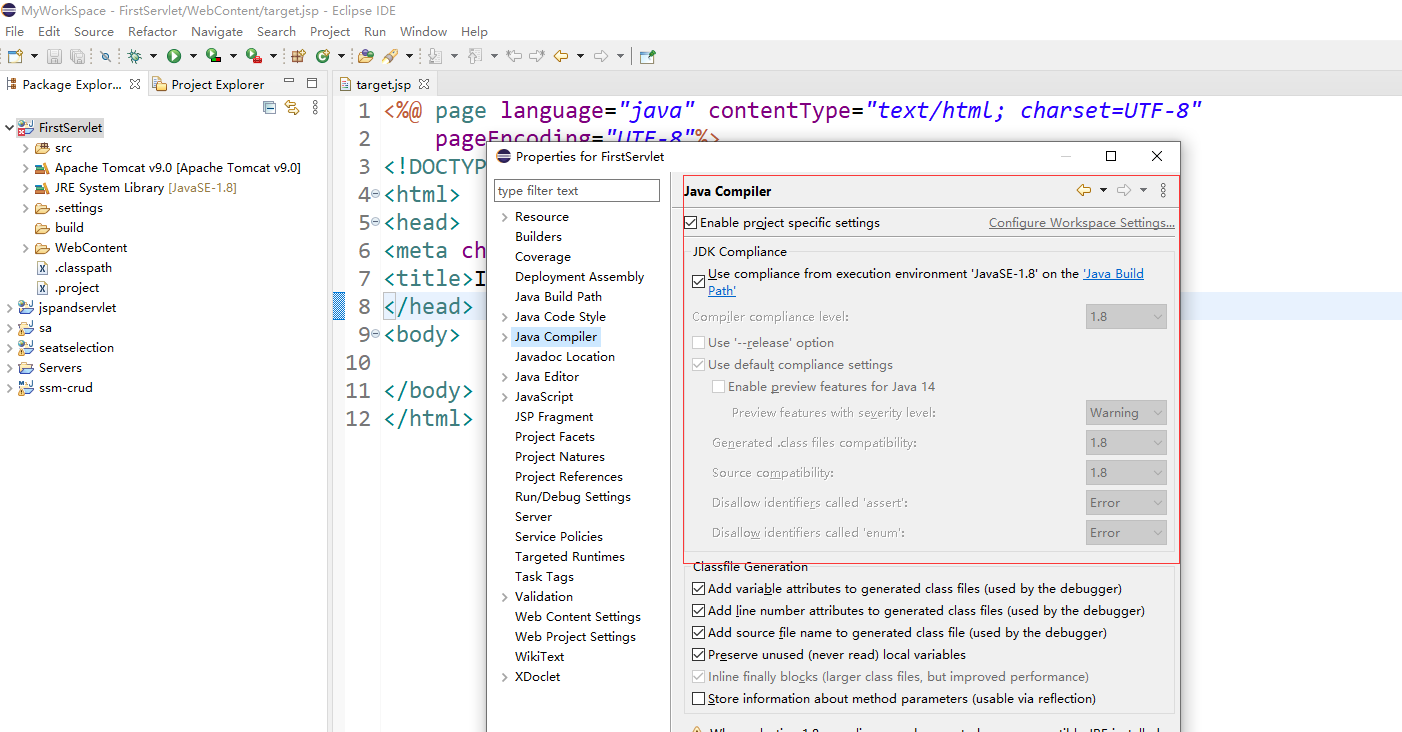Expand the Validation node in properties tree

[504, 597]
